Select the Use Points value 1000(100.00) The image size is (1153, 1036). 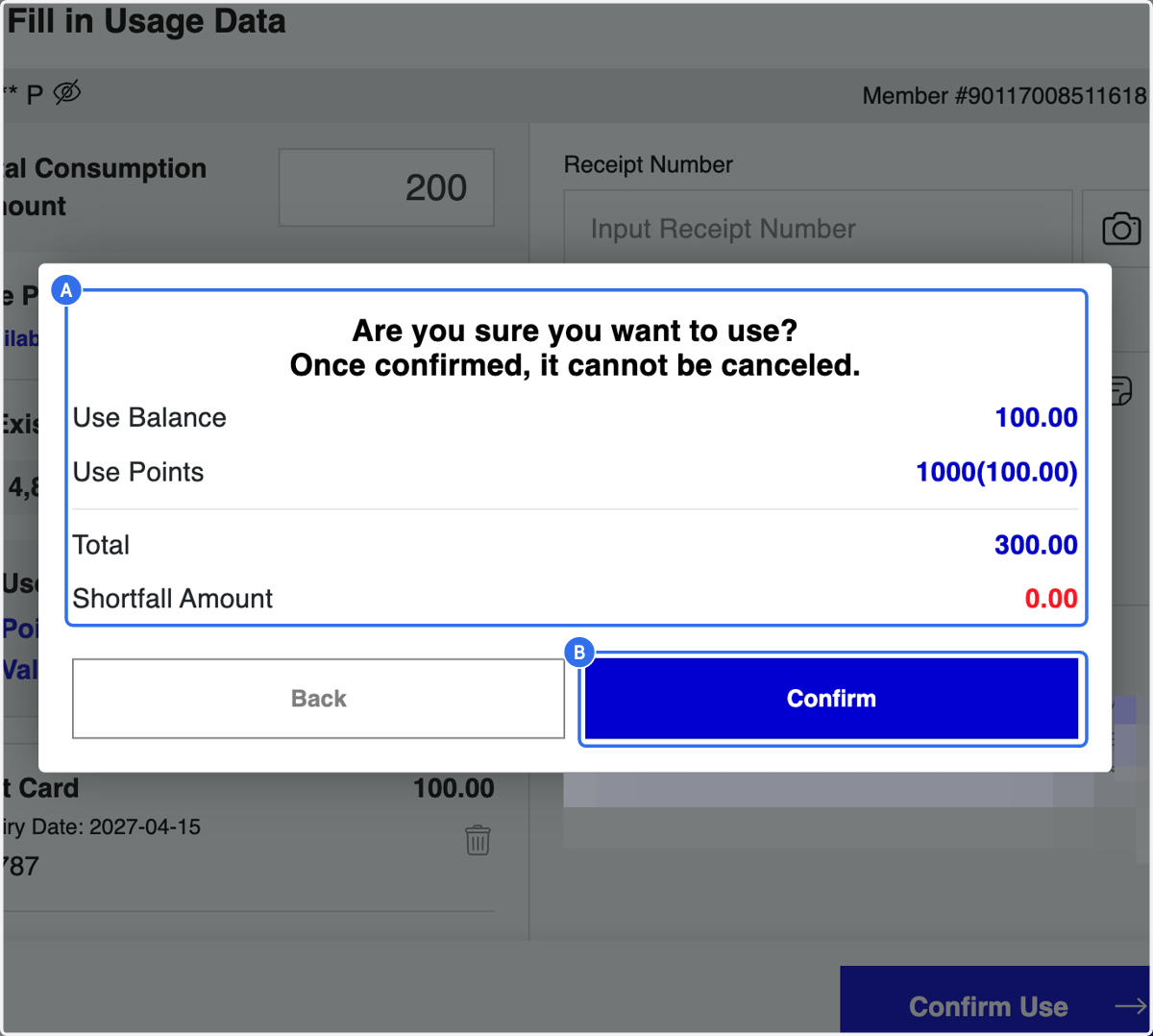click(996, 472)
